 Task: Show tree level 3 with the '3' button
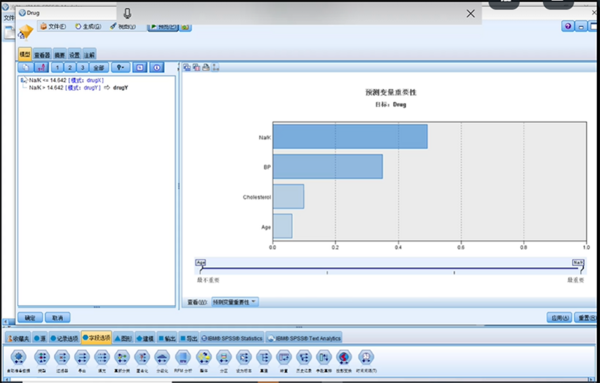coord(82,68)
